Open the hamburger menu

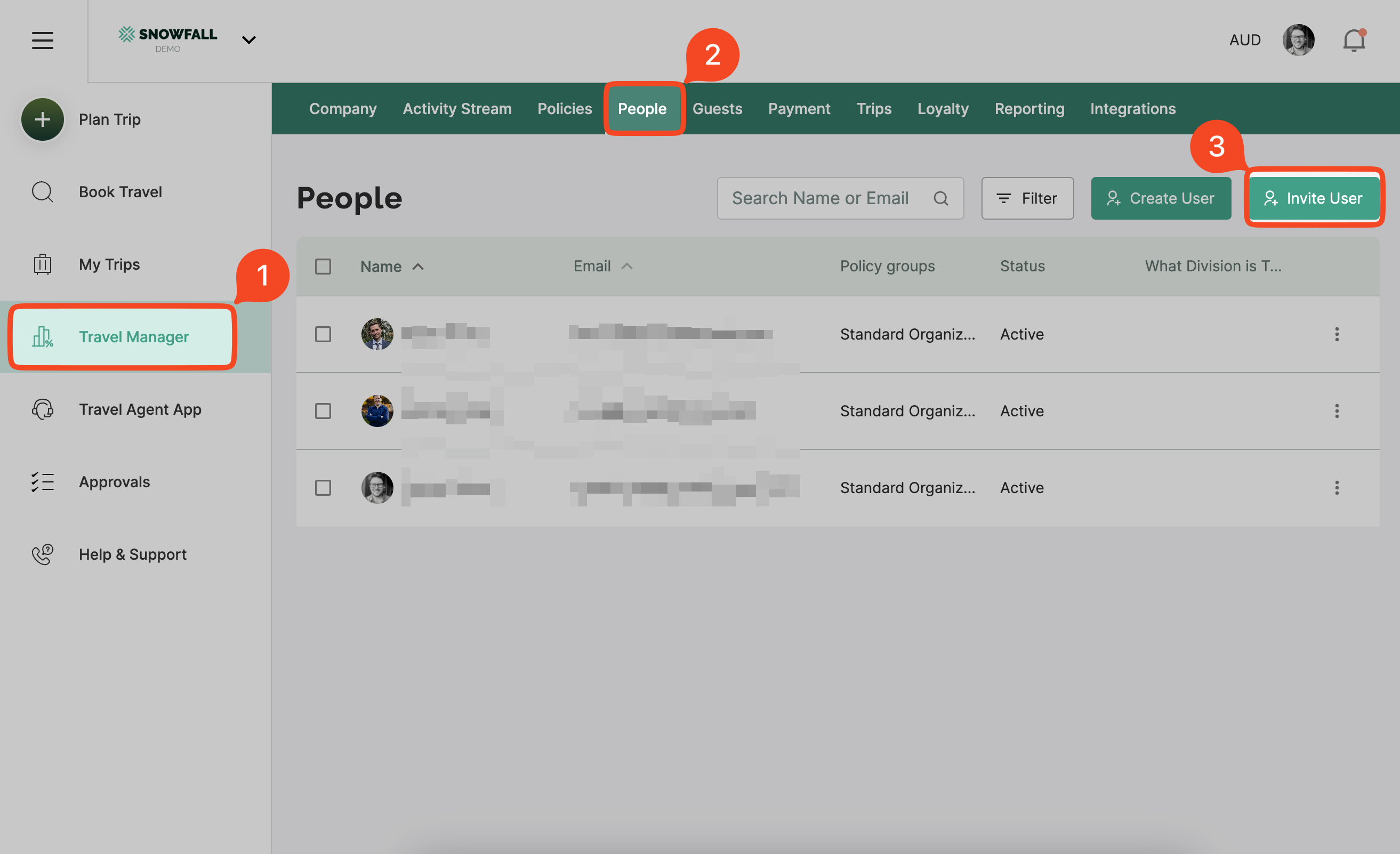click(43, 41)
